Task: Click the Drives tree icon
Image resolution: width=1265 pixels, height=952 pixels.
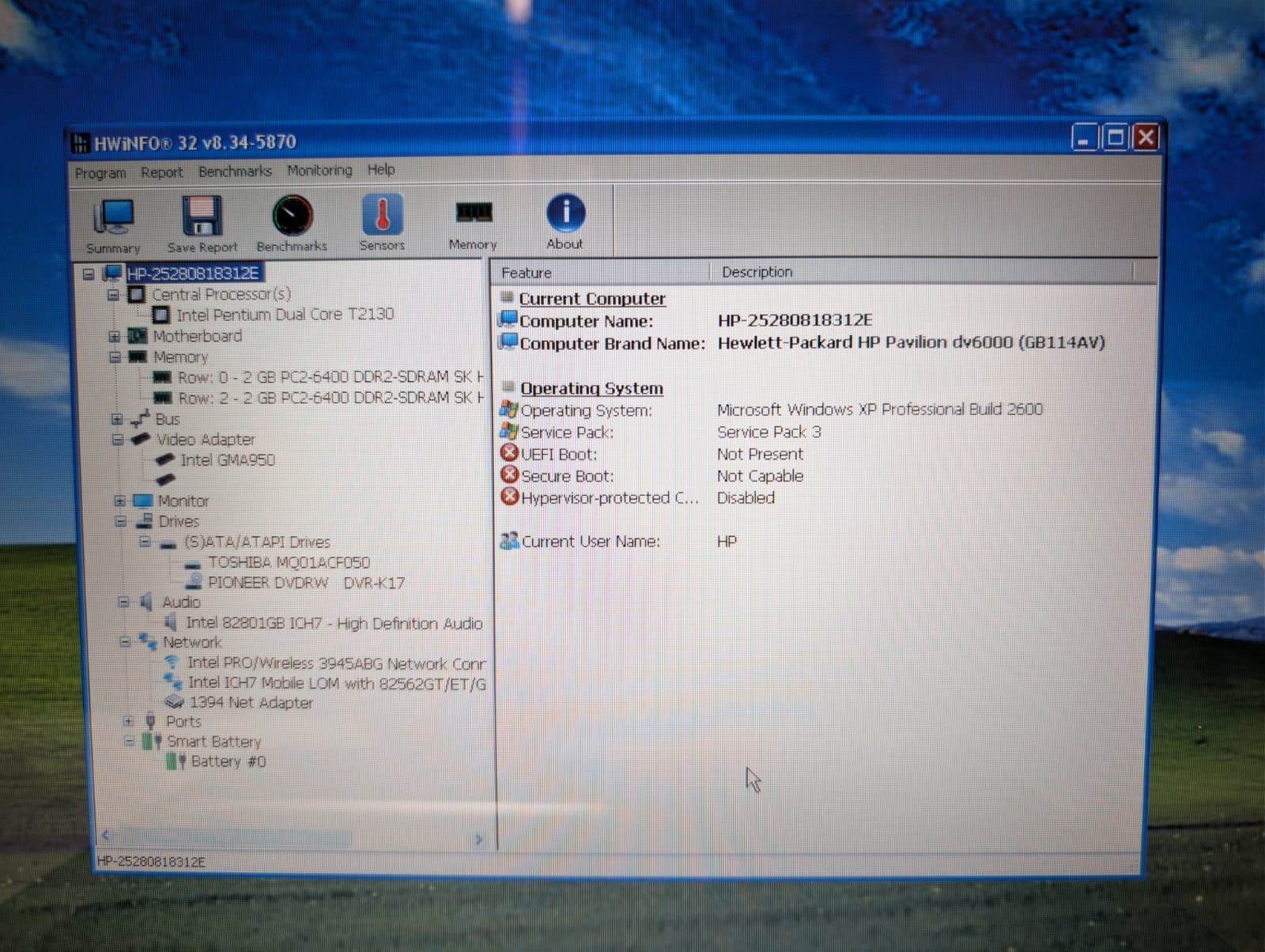Action: click(144, 521)
